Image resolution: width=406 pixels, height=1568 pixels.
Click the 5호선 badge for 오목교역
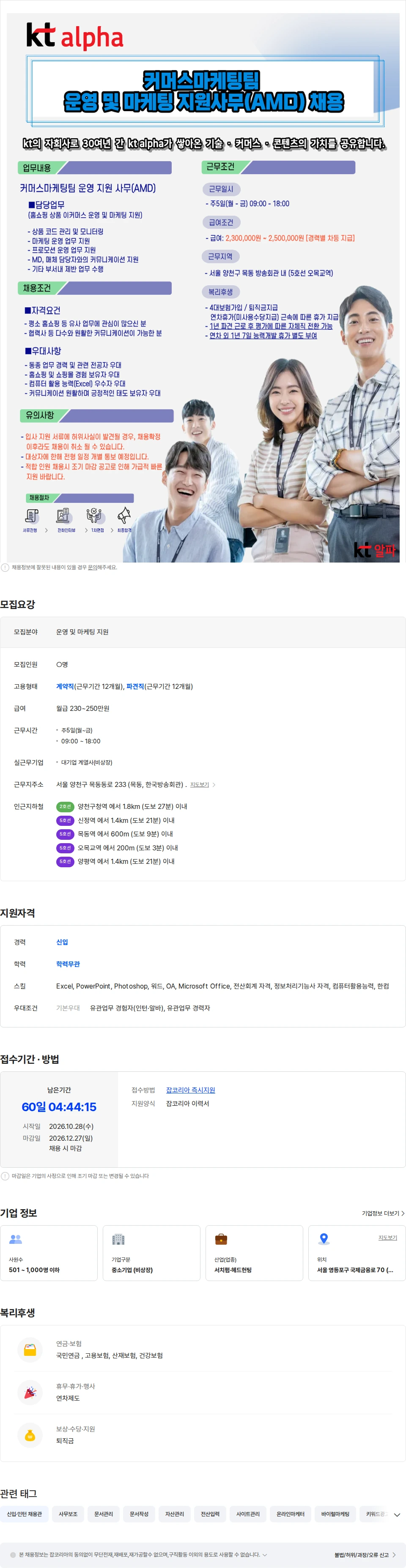click(x=65, y=848)
